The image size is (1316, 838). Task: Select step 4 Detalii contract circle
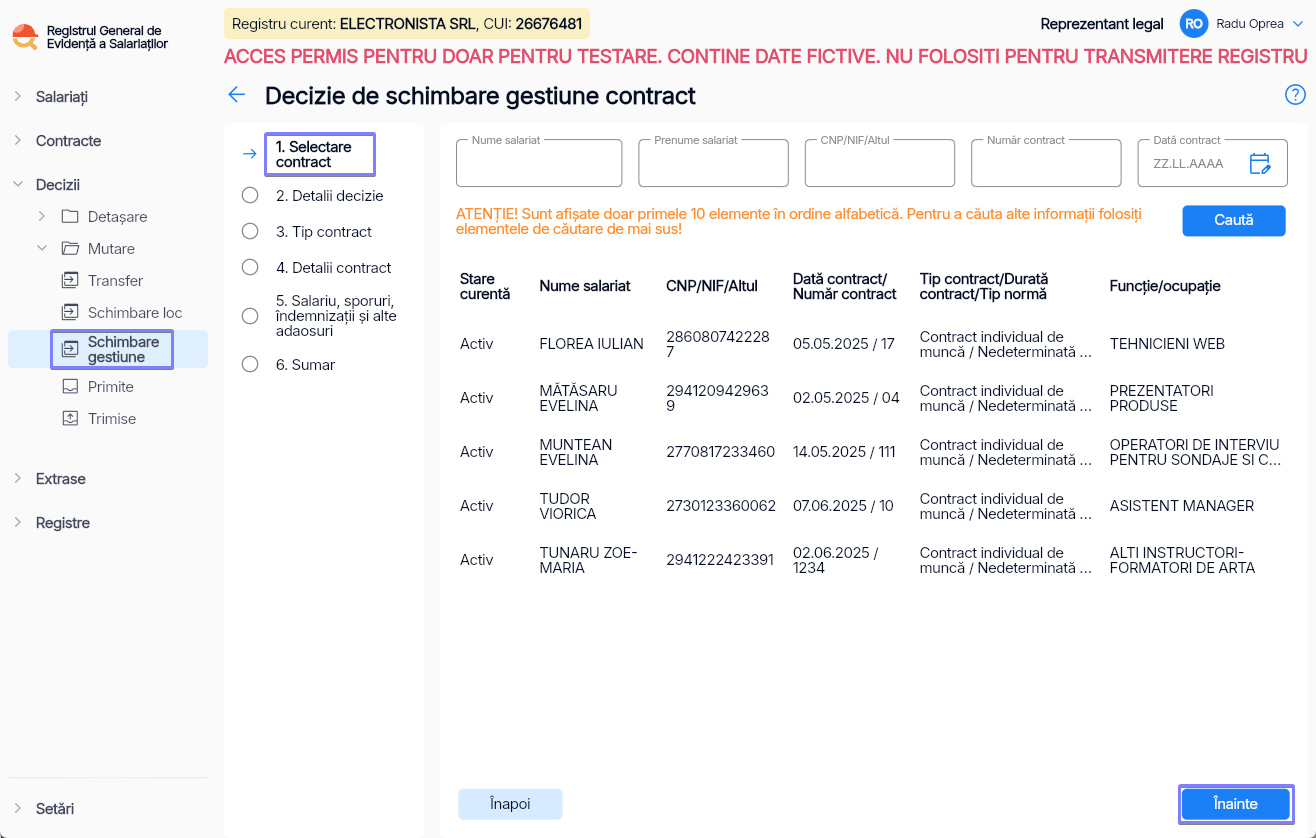pyautogui.click(x=250, y=267)
